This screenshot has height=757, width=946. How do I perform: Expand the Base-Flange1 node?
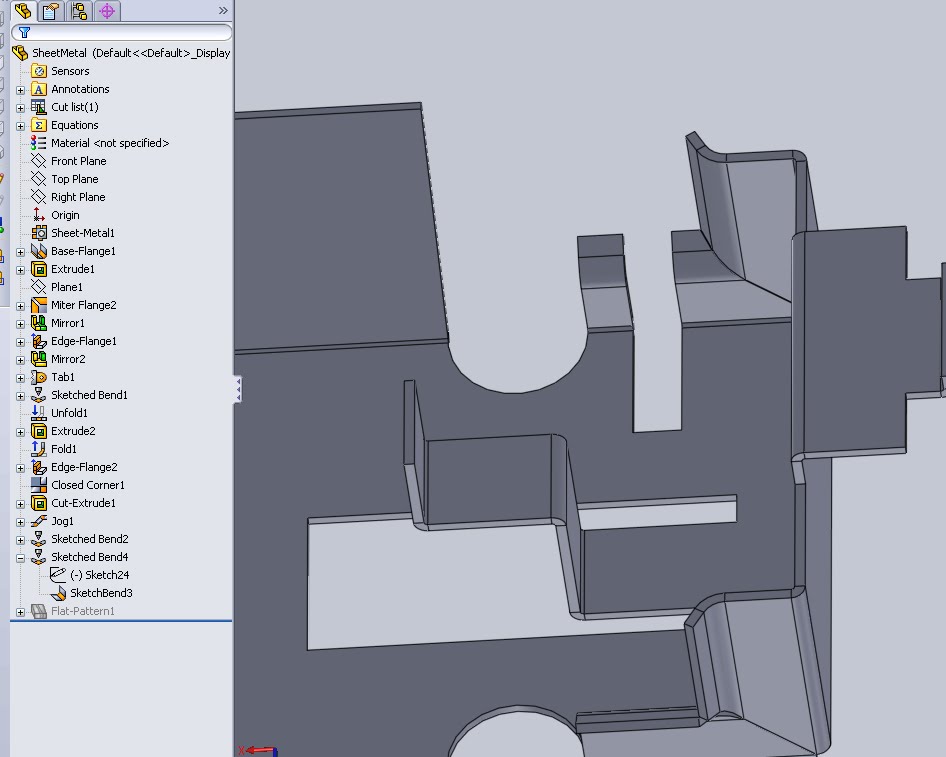click(x=21, y=252)
